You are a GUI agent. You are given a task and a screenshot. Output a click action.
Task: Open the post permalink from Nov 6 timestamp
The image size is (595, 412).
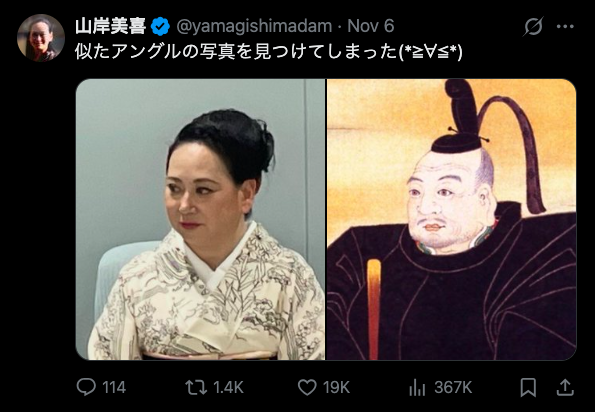(x=371, y=26)
